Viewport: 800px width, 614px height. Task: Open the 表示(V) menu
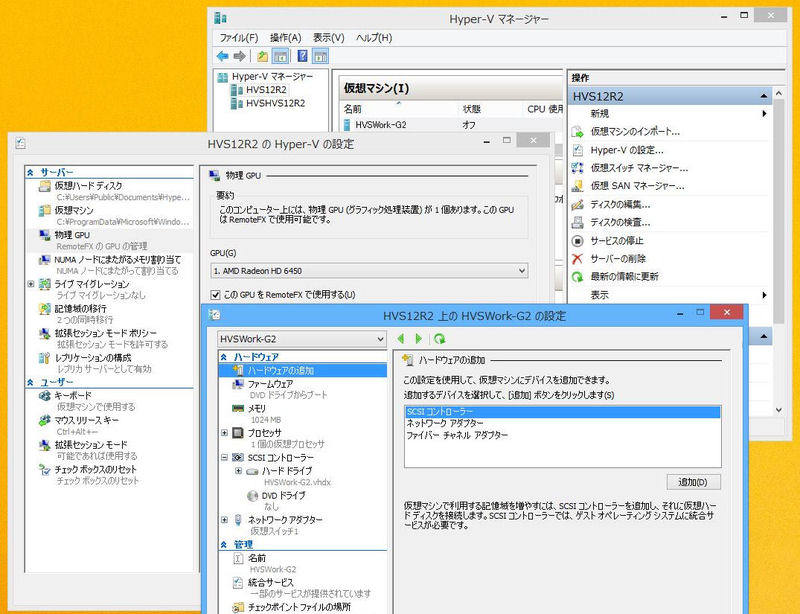[x=329, y=38]
